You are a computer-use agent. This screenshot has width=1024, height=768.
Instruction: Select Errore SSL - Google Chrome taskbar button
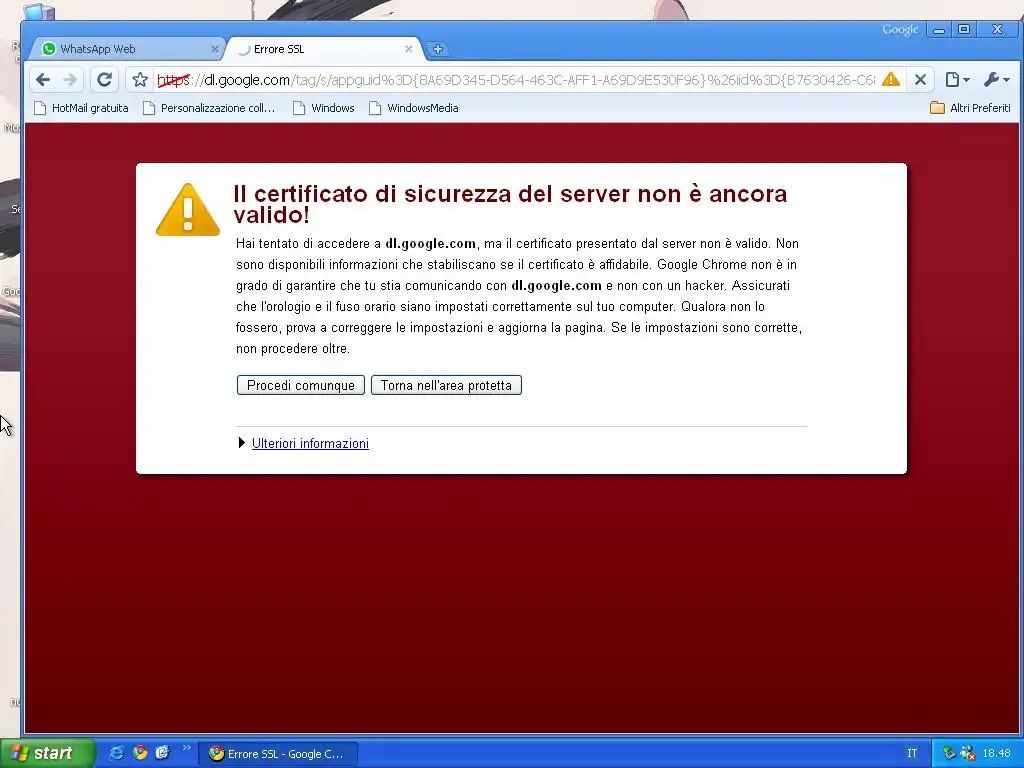278,754
